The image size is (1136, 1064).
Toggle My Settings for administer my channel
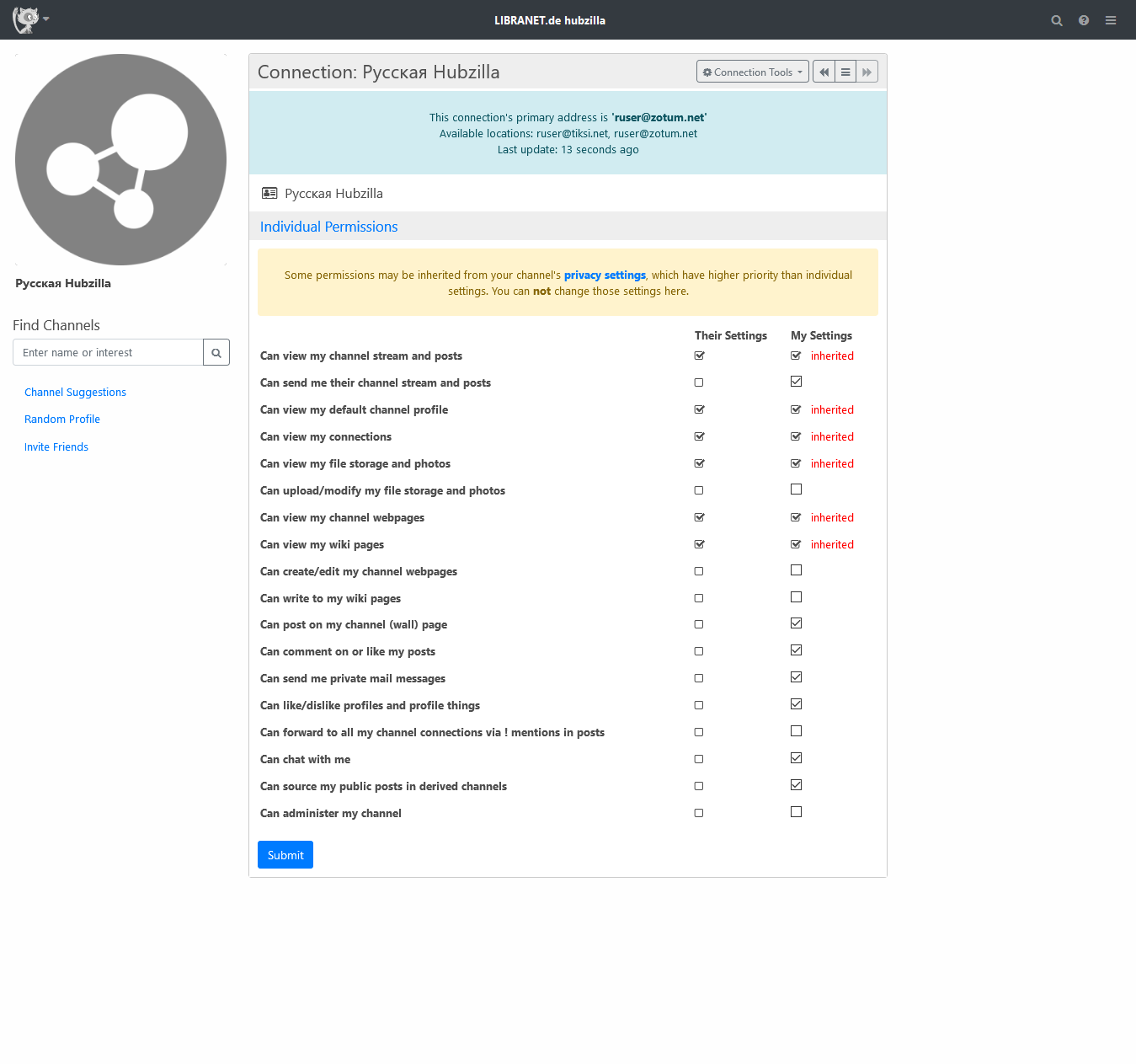tap(796, 812)
